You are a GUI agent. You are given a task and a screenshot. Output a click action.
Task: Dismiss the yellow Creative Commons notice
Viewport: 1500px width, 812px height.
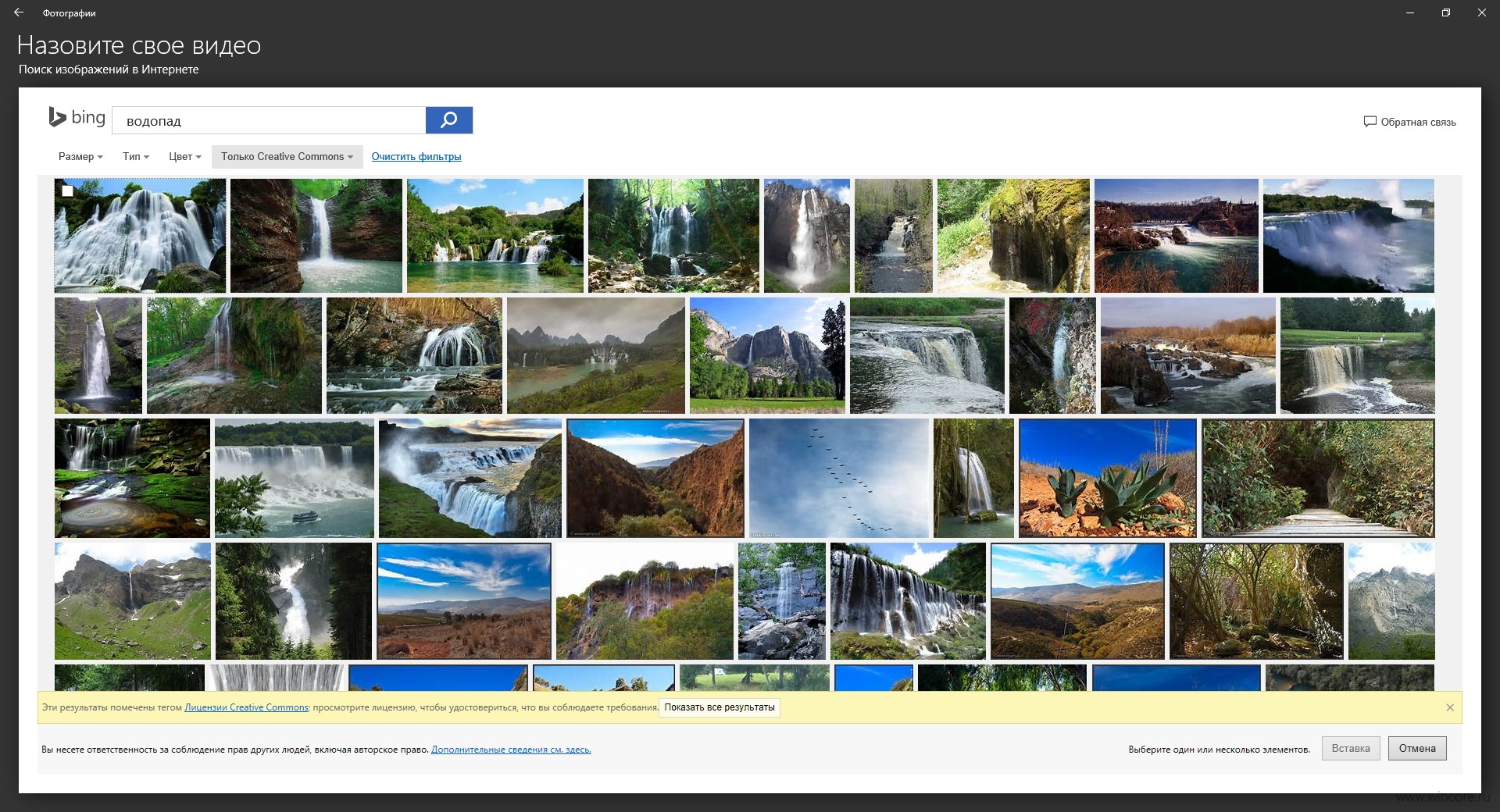coord(1450,707)
